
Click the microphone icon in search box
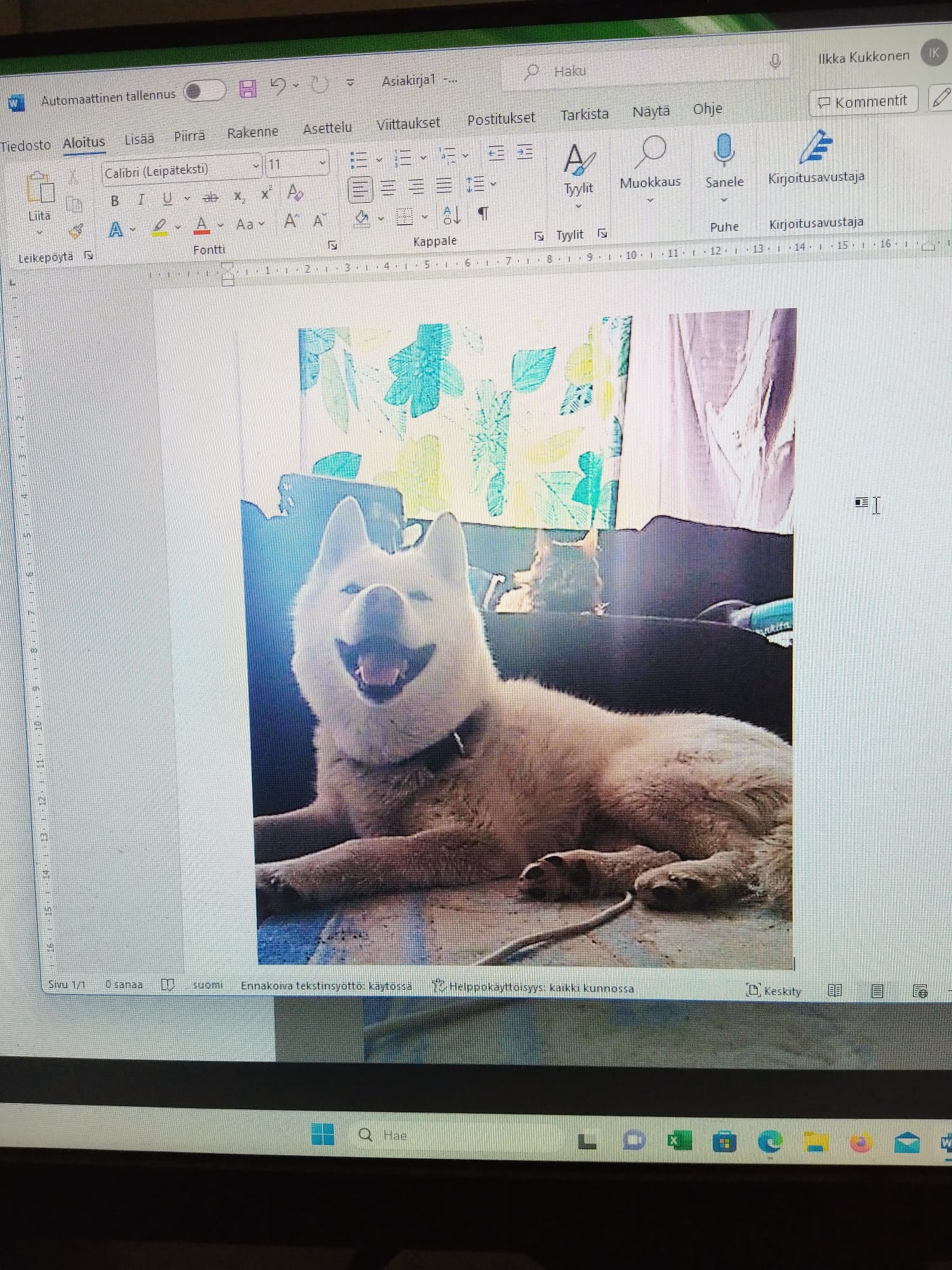775,61
